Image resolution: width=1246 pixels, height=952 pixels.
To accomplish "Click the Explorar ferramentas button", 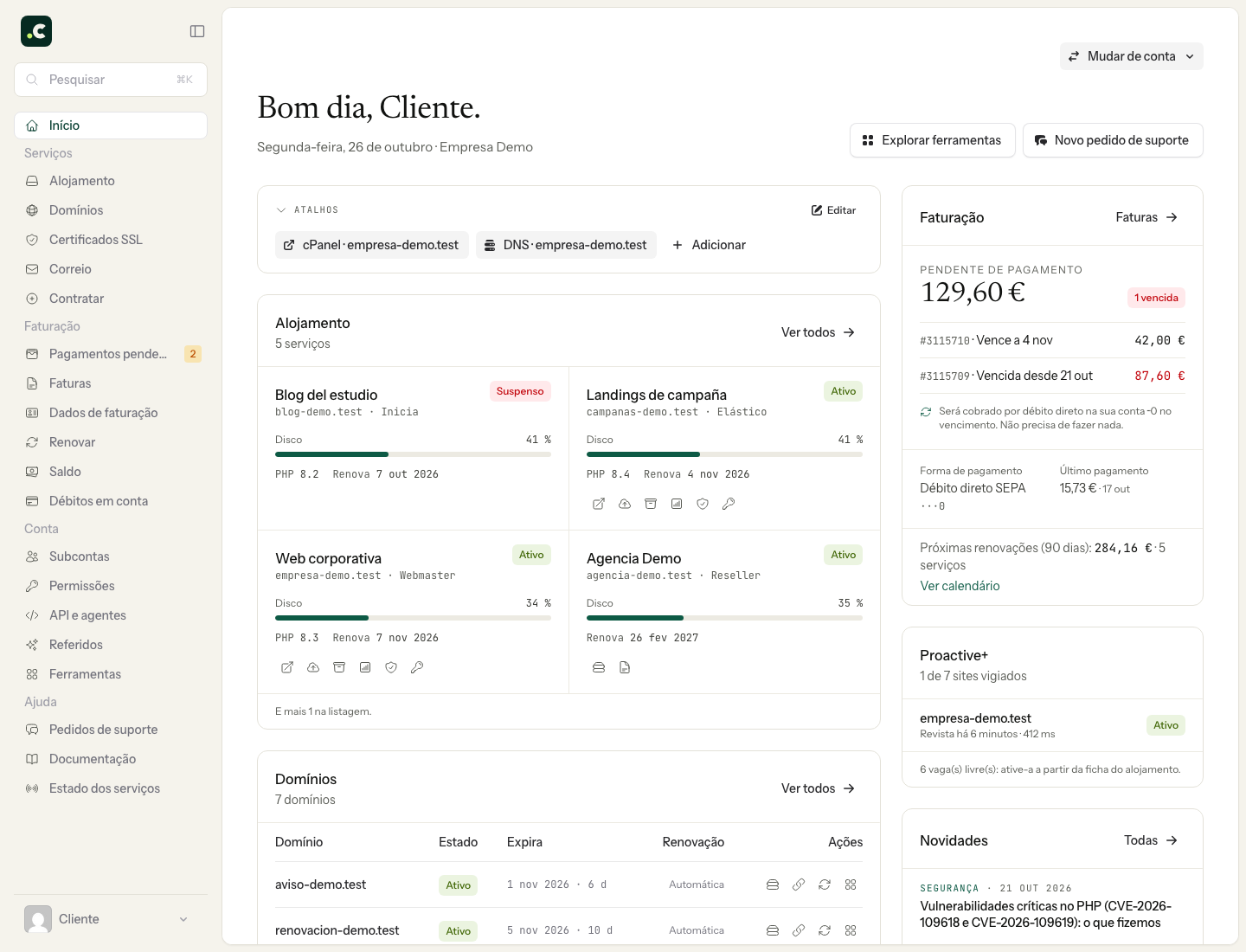I will tap(932, 140).
